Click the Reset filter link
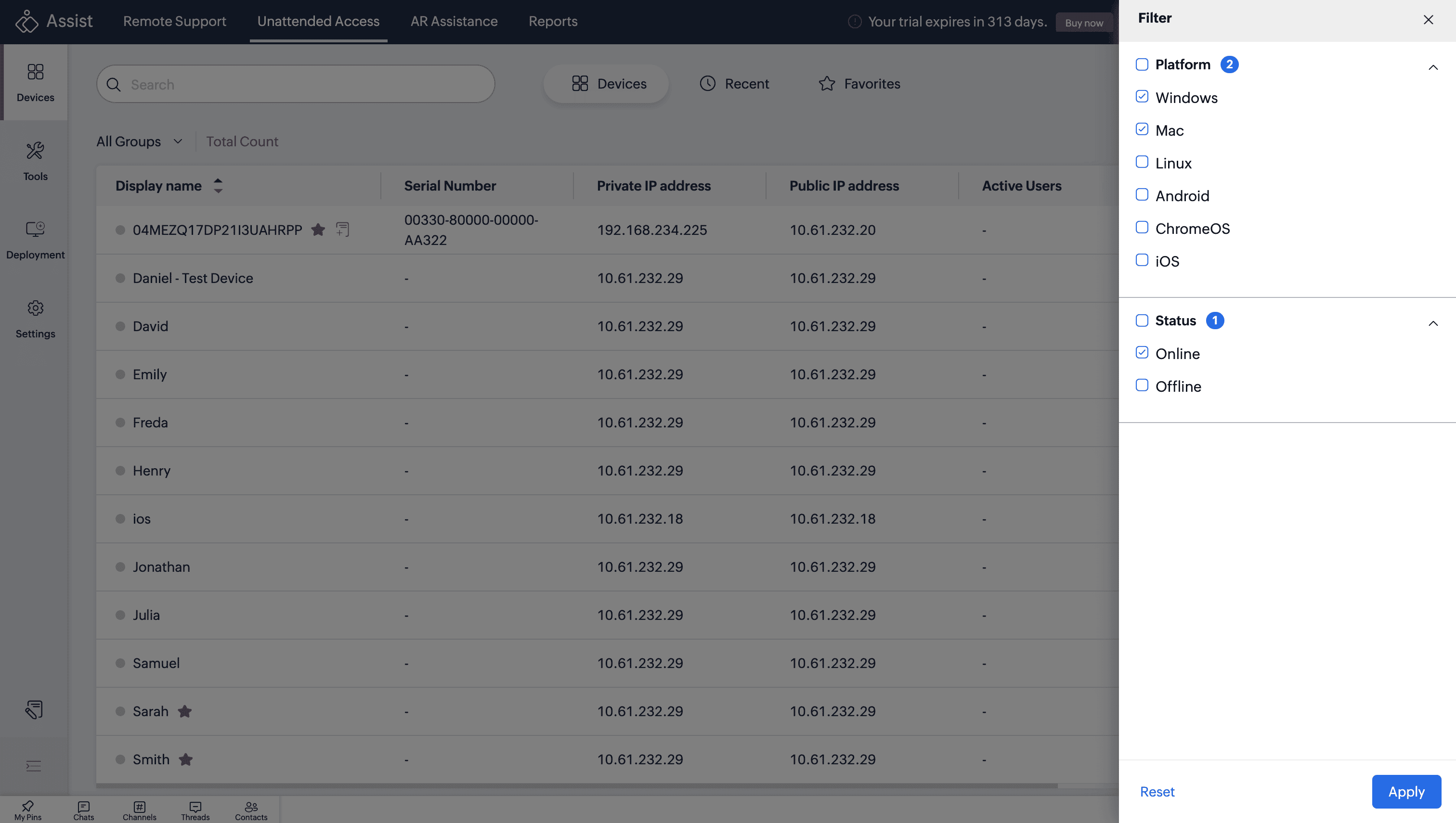1456x823 pixels. pos(1157,791)
